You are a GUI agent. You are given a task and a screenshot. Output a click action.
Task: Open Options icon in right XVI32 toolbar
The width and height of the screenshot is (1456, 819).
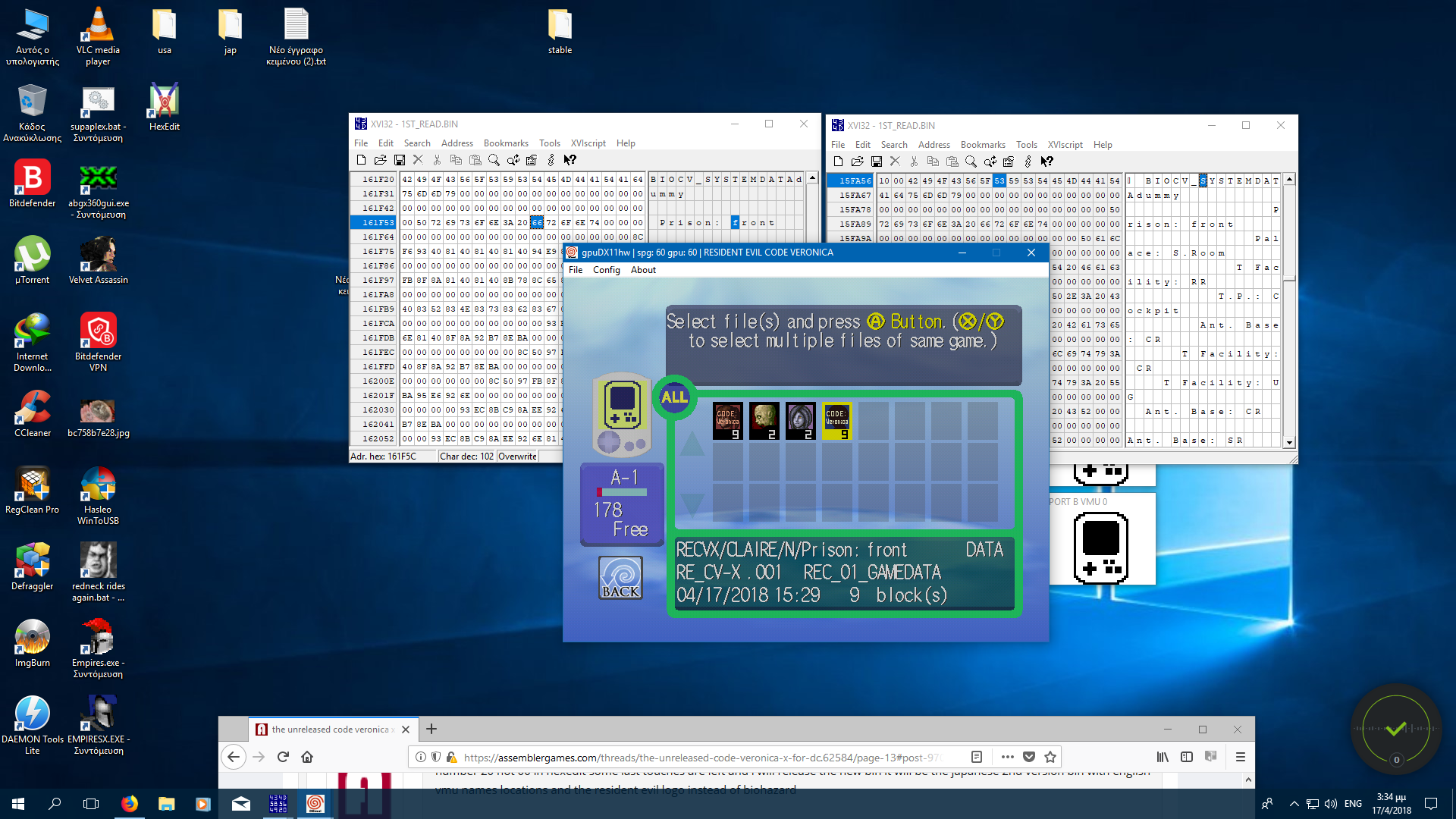[x=1009, y=162]
